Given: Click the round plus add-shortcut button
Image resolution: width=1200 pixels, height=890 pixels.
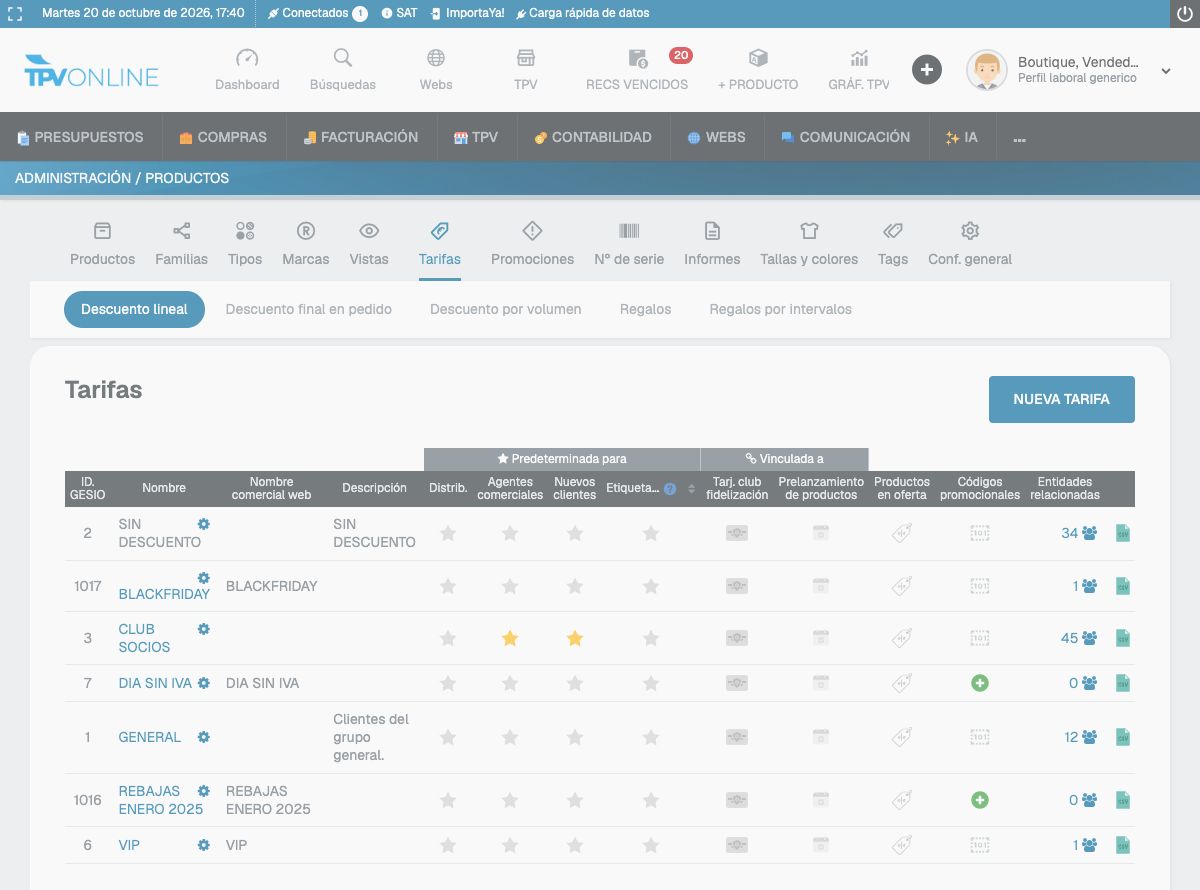Looking at the screenshot, I should pos(927,70).
